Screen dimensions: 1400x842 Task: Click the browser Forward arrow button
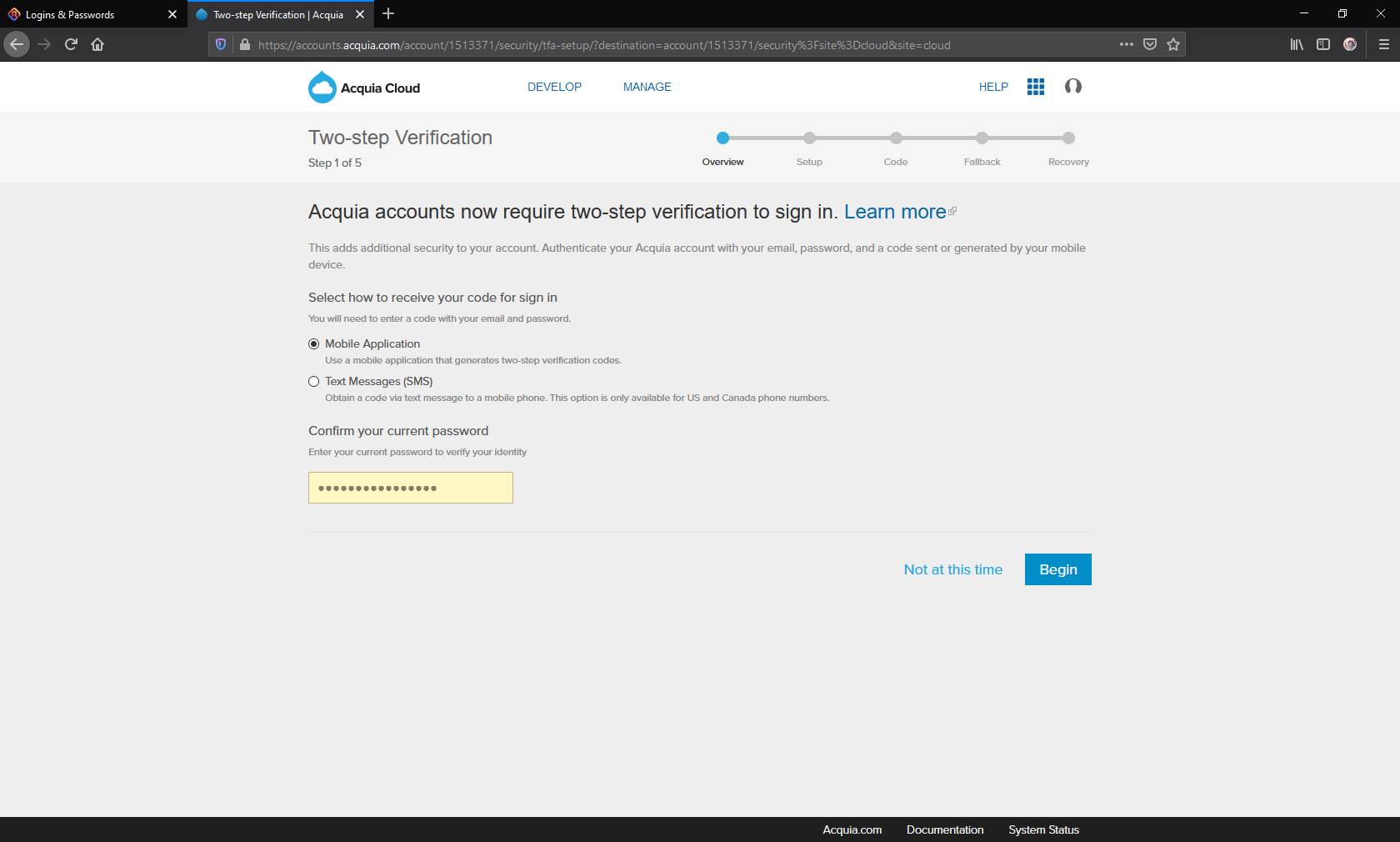click(x=44, y=44)
